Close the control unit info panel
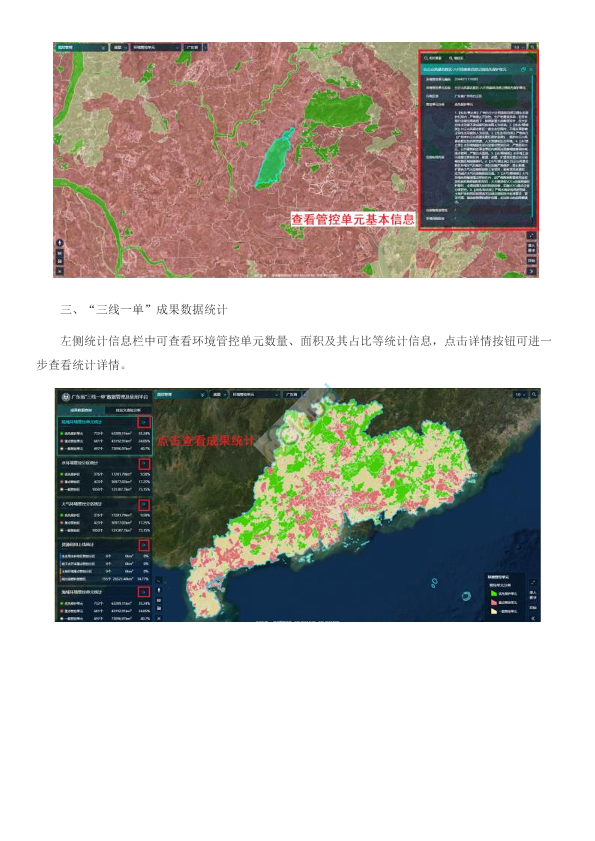 [x=531, y=70]
